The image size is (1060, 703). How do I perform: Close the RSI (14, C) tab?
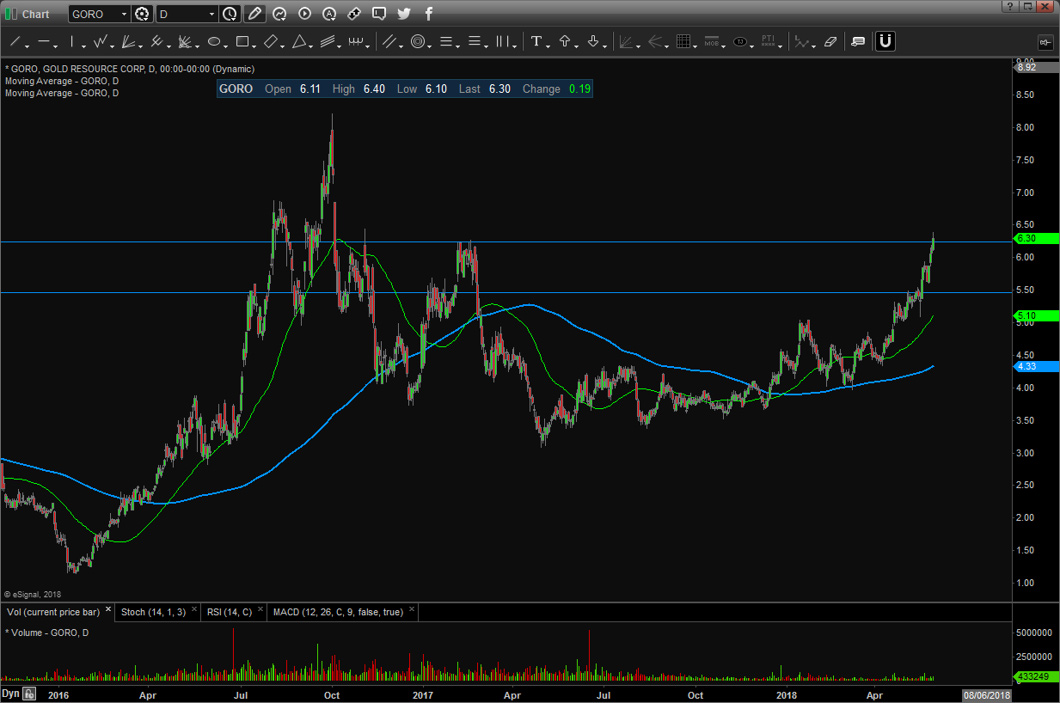pyautogui.click(x=260, y=609)
